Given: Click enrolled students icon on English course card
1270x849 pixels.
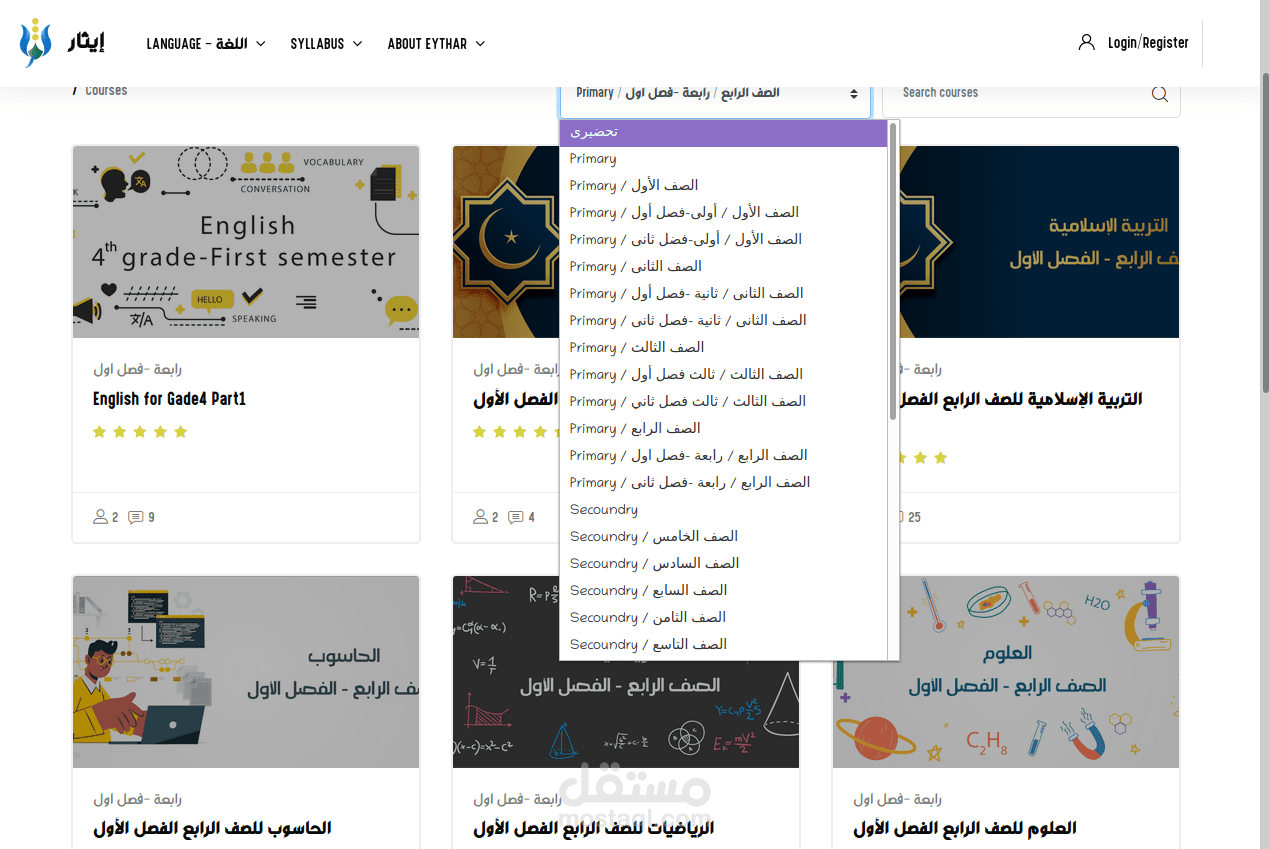Looking at the screenshot, I should [x=98, y=517].
